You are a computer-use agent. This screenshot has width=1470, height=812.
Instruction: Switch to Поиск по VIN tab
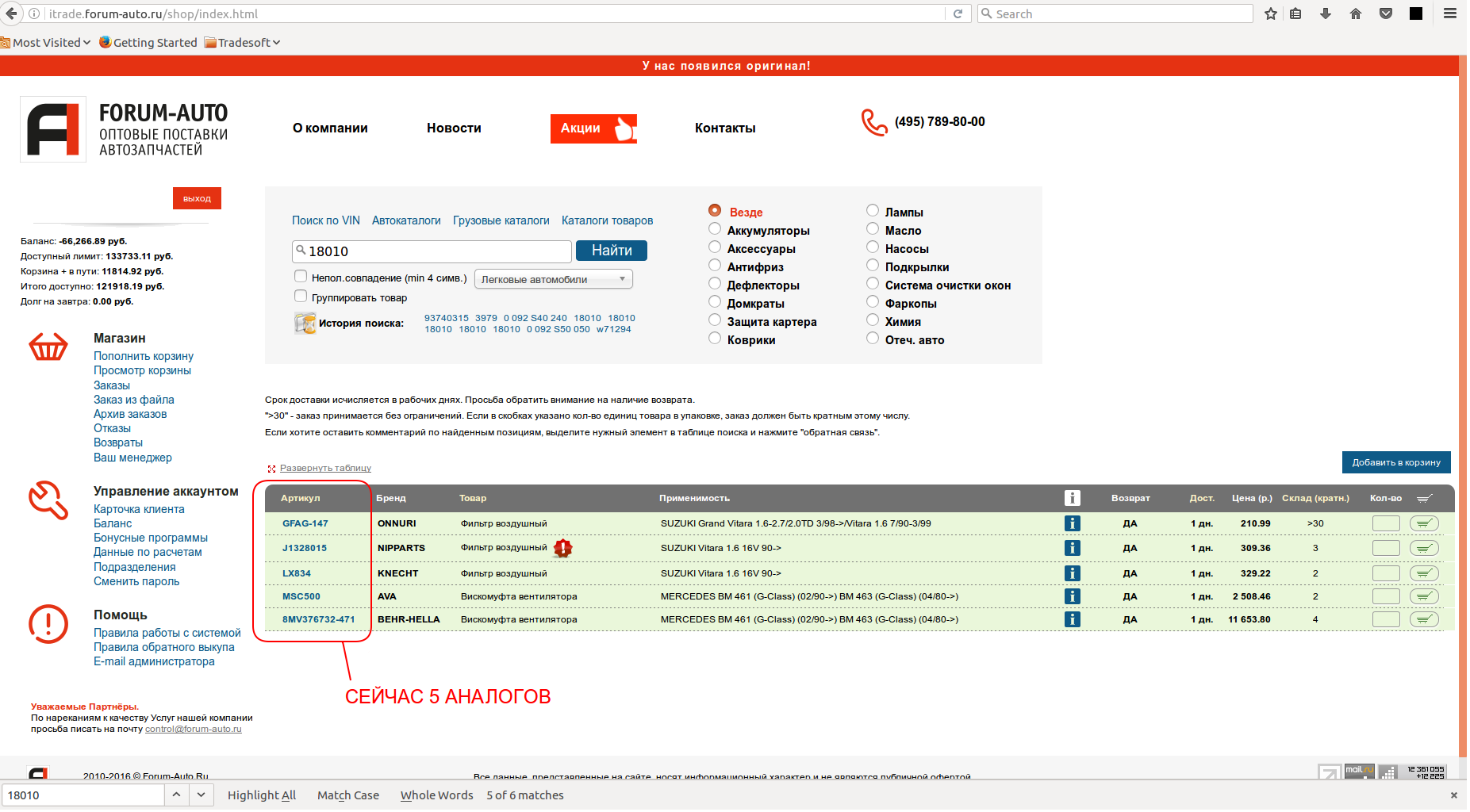click(326, 220)
